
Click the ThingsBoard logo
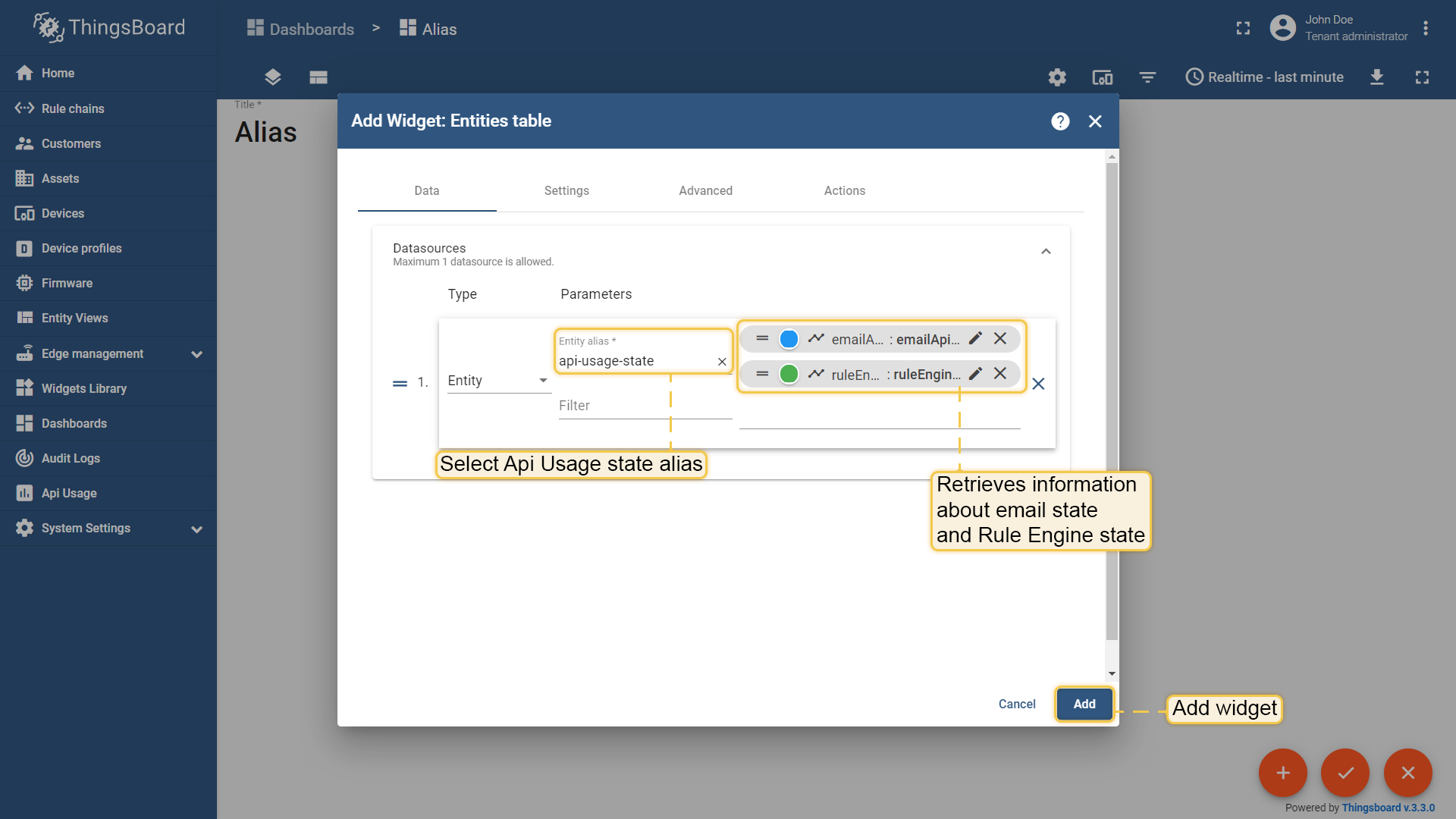(108, 27)
